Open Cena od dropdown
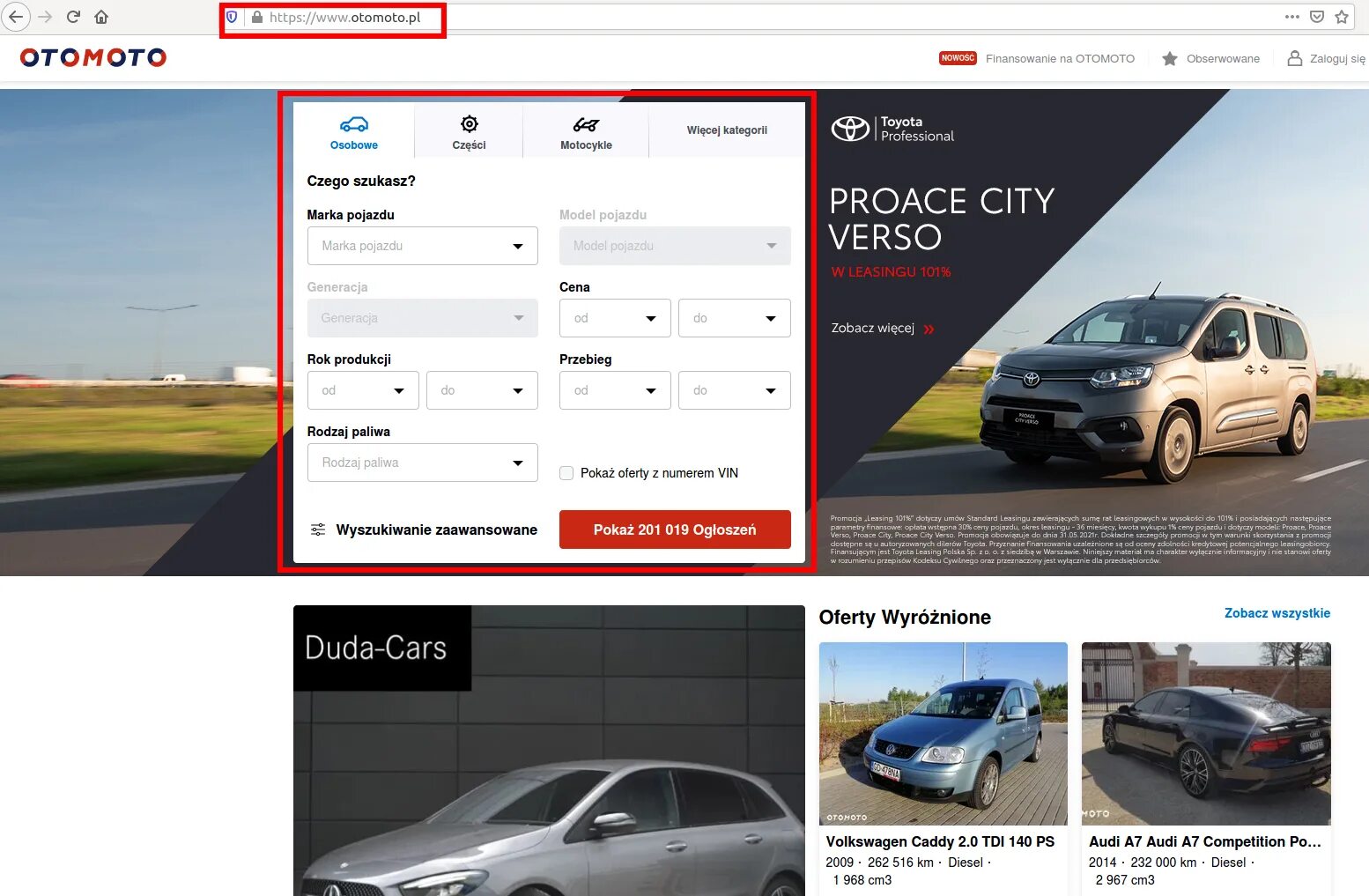Screen dimensions: 1369x896 coord(615,318)
